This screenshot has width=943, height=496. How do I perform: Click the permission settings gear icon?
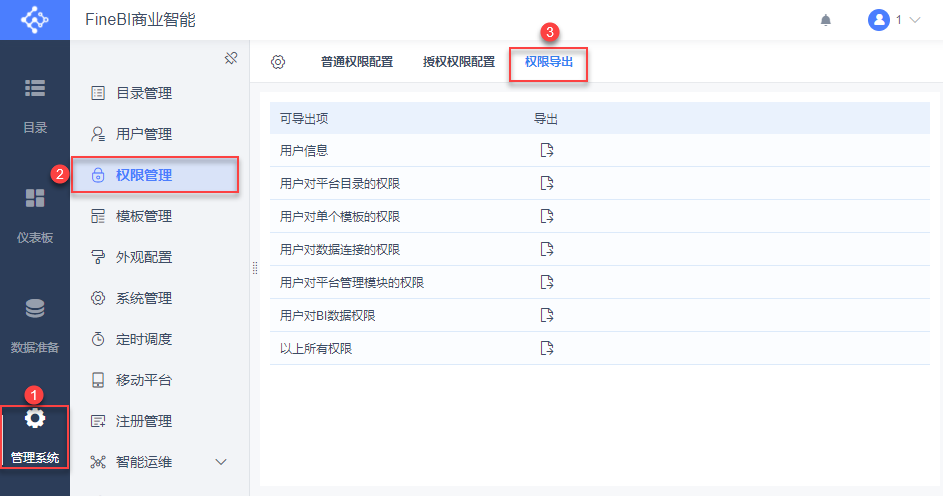278,62
